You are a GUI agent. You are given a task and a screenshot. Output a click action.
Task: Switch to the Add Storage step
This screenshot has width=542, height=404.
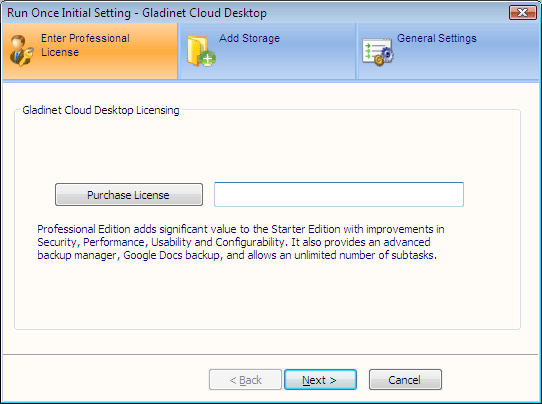pyautogui.click(x=249, y=38)
